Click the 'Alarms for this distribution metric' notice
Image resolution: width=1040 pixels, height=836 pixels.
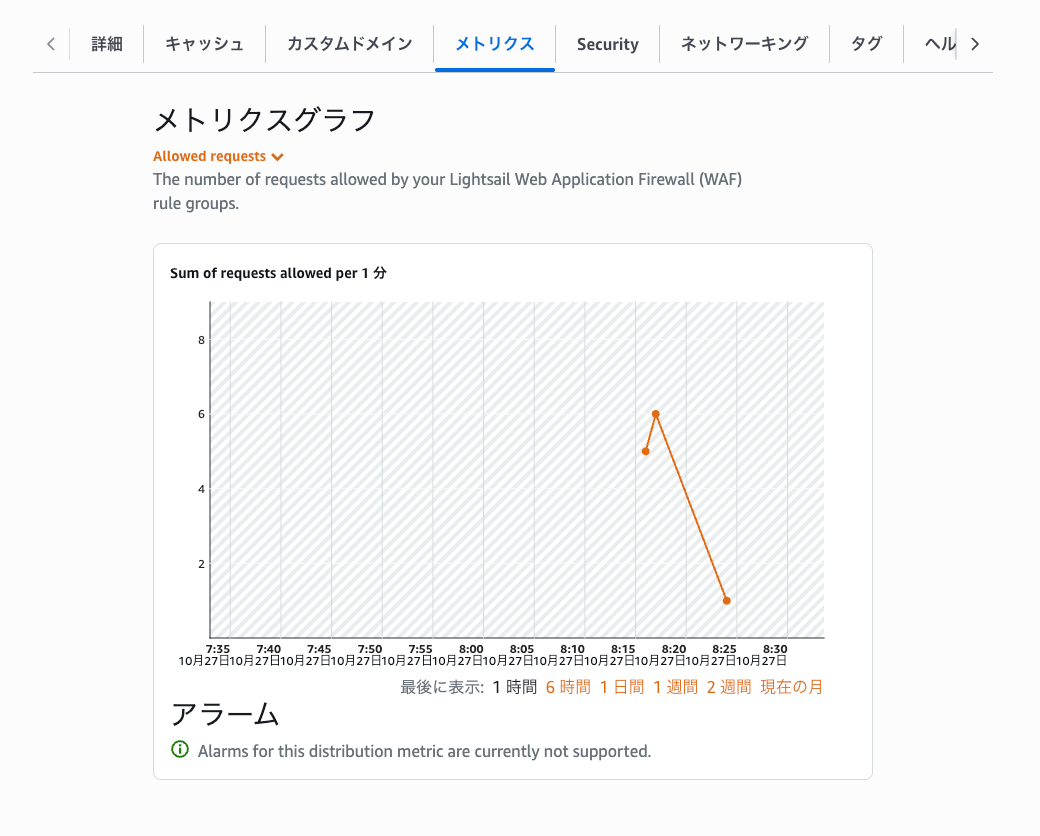(424, 751)
